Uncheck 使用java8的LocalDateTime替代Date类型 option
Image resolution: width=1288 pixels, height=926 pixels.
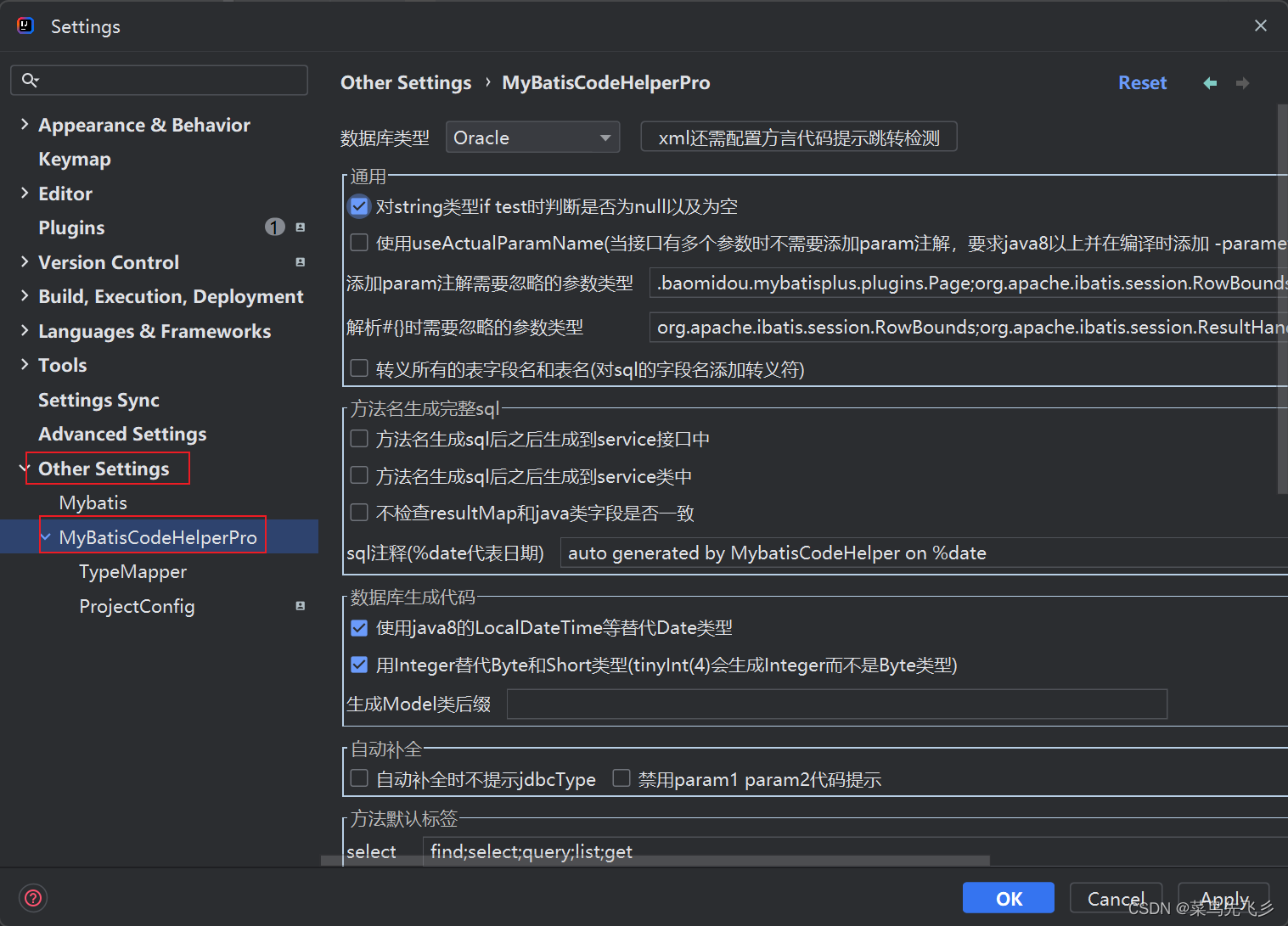(x=358, y=627)
